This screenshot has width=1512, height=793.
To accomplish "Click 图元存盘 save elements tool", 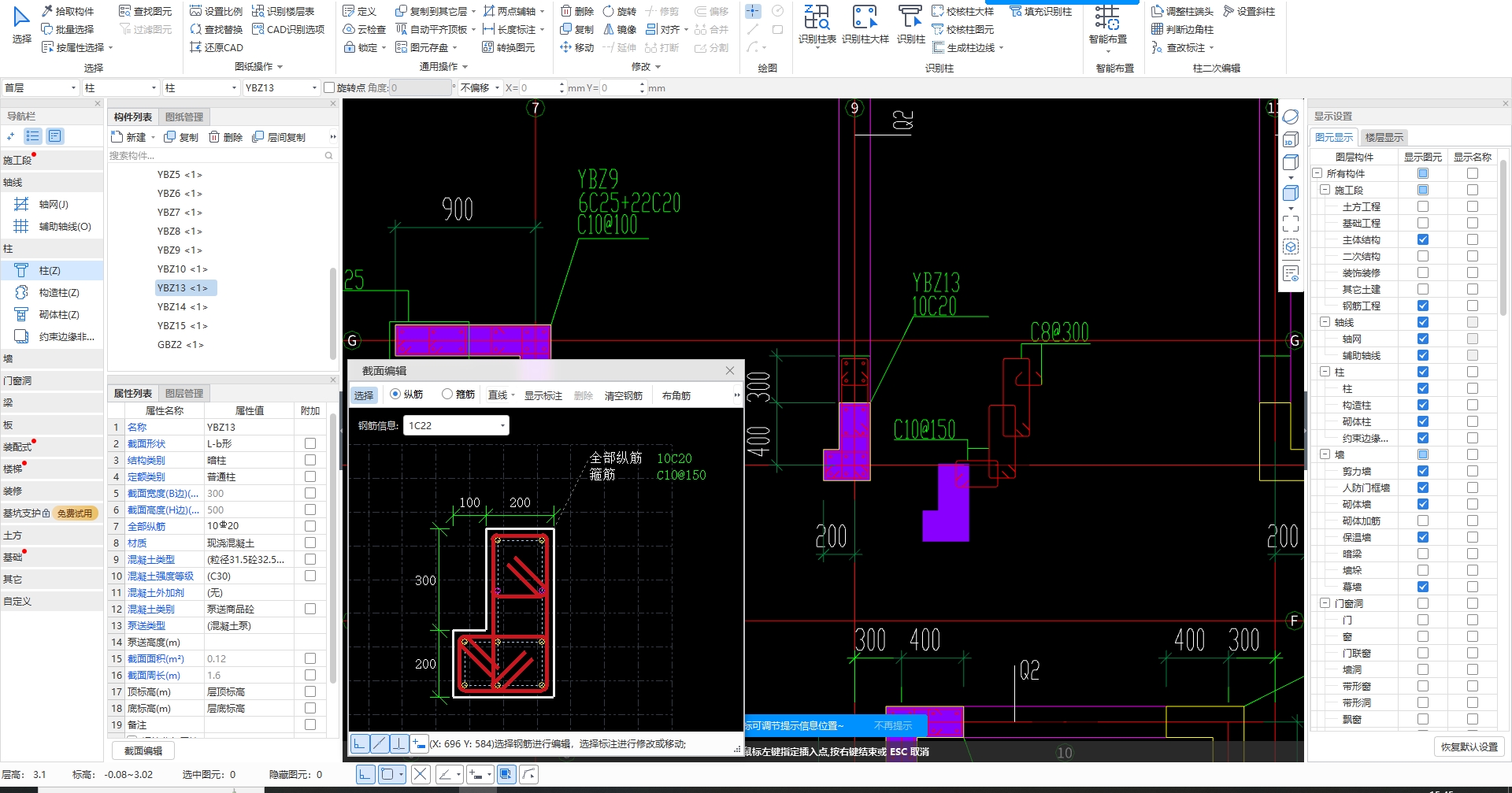I will [x=422, y=47].
